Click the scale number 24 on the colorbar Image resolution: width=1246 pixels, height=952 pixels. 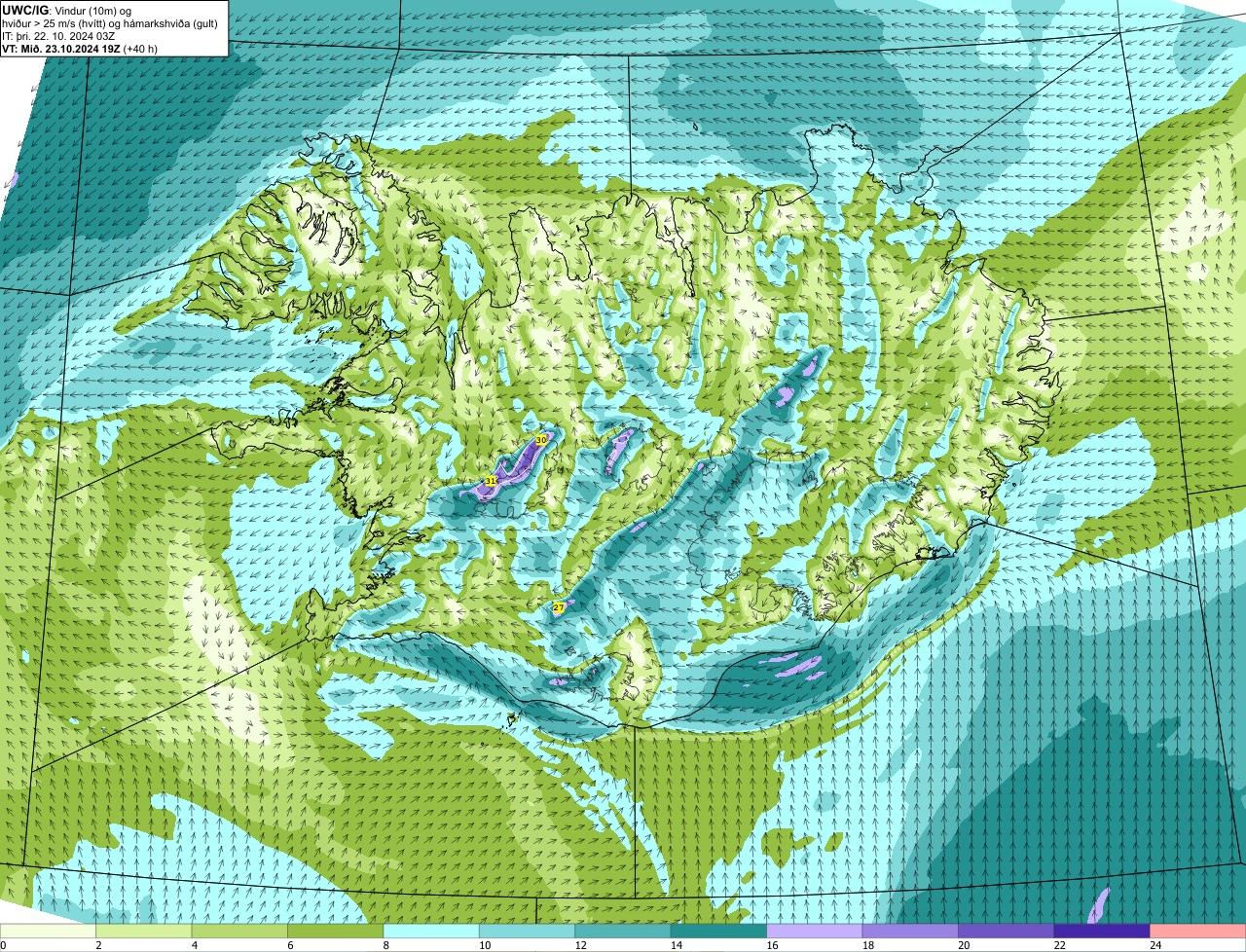[1154, 945]
